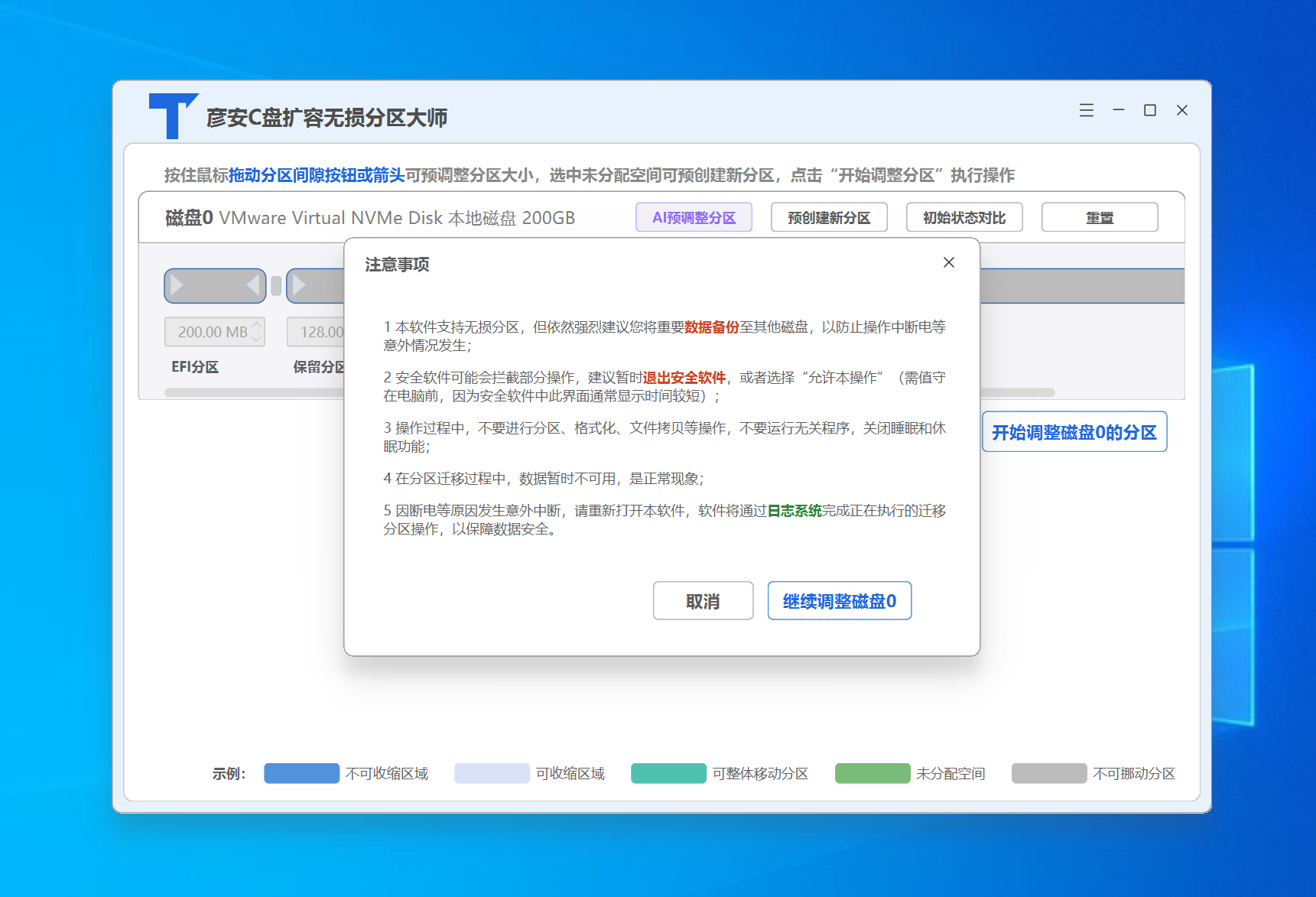Click the 128.00 reserved partition size field

point(316,332)
